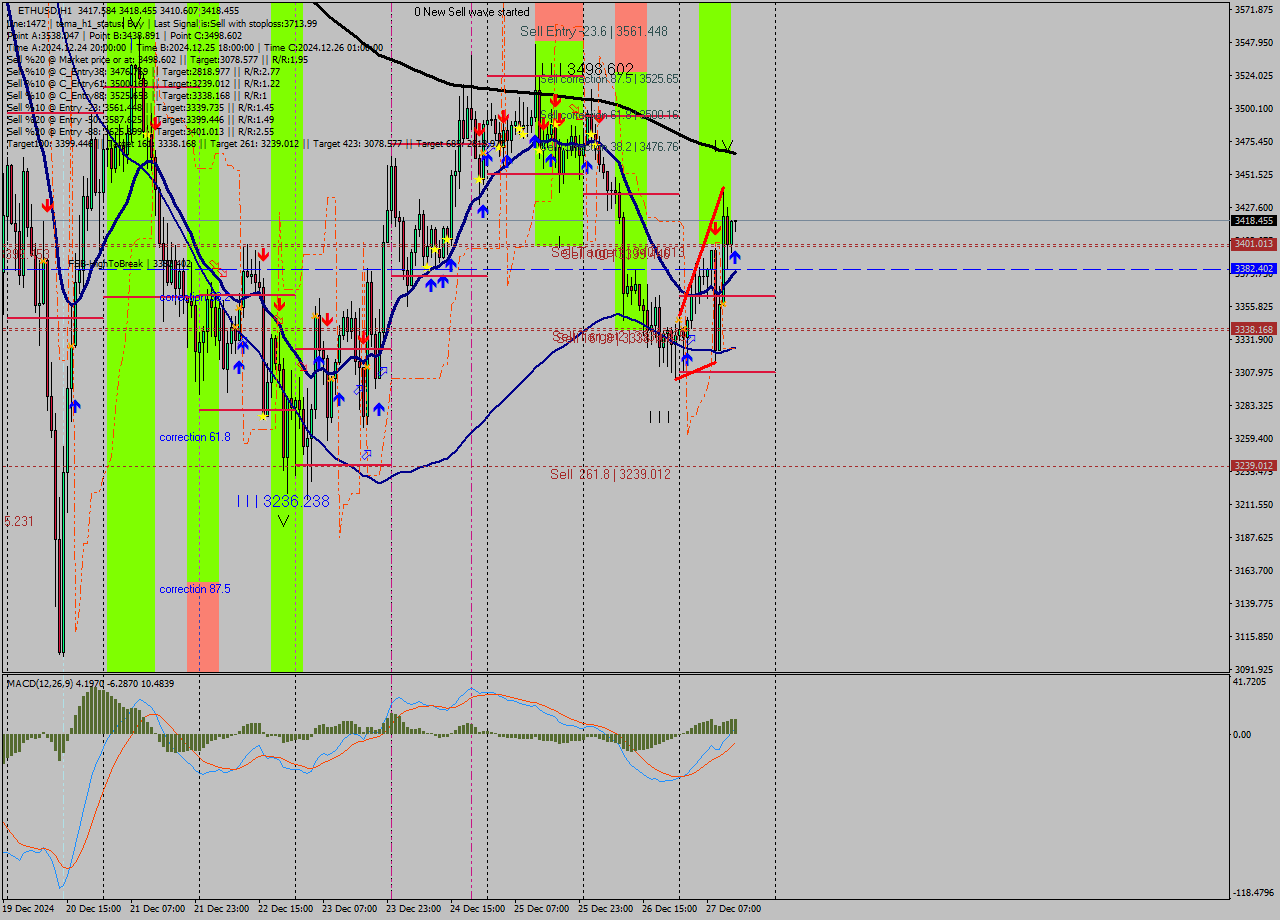The image size is (1280, 920).
Task: Click the '19 Dec 2024' date label
Action: click(28, 909)
